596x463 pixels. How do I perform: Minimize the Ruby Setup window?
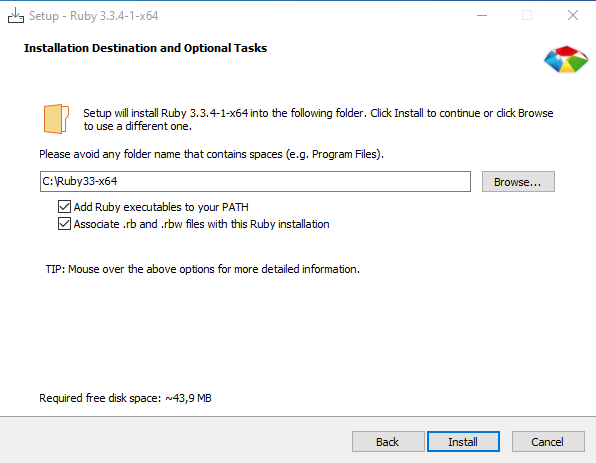click(482, 16)
